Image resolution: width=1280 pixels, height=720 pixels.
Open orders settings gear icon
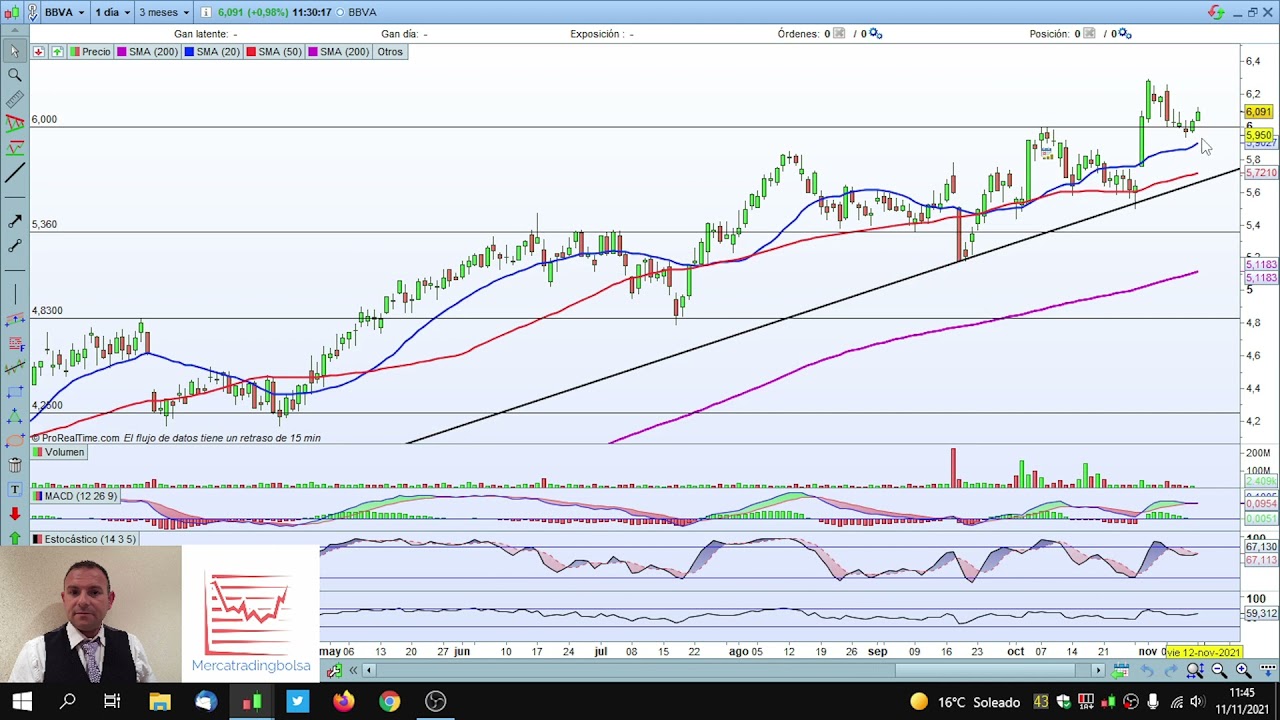click(876, 34)
